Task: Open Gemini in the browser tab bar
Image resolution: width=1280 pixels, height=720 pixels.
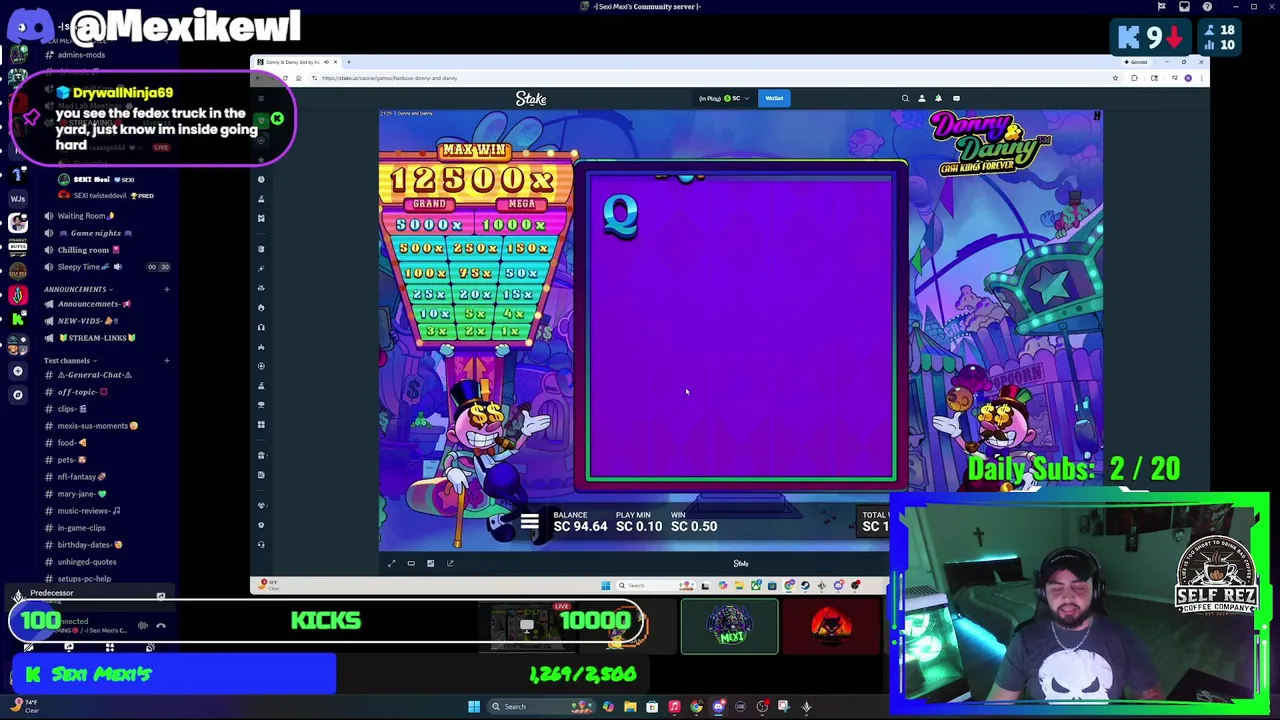Action: click(x=1137, y=62)
